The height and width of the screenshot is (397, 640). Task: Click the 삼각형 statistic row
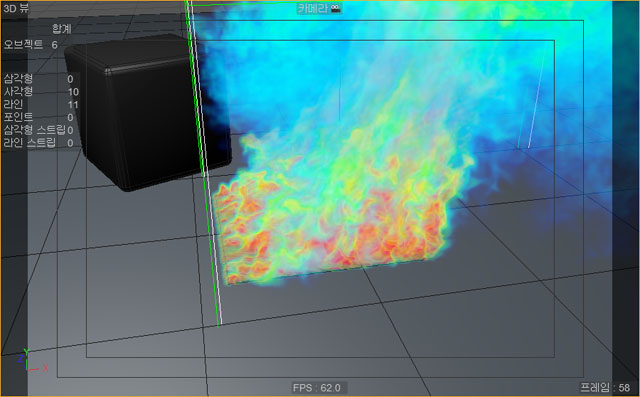click(39, 79)
